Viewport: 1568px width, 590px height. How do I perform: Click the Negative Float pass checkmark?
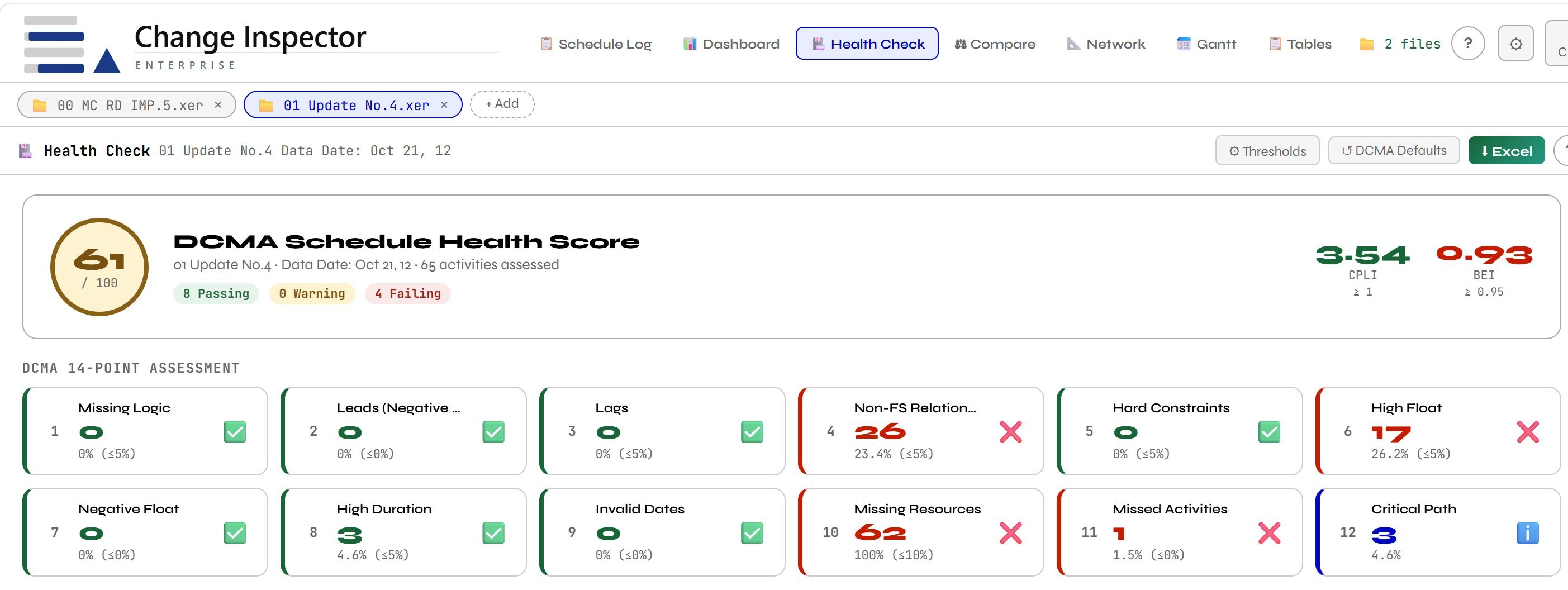click(235, 534)
